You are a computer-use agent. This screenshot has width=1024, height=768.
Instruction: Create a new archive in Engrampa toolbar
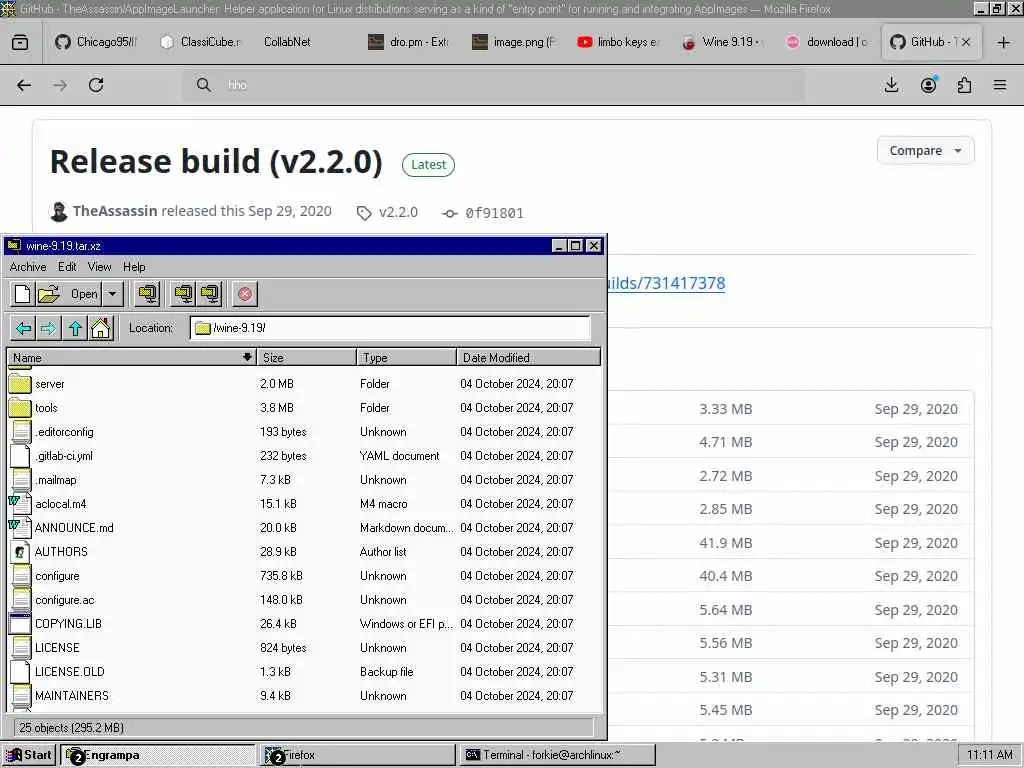(22, 294)
